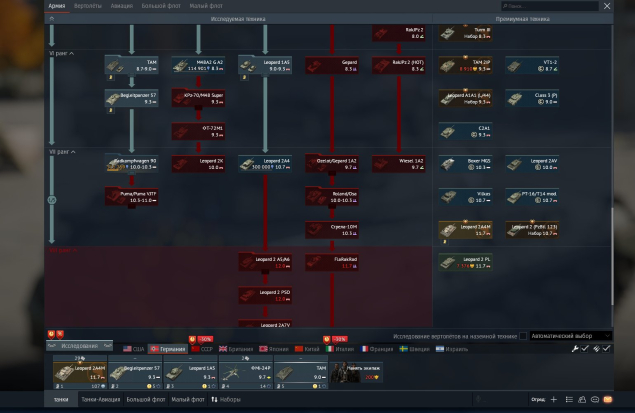The height and width of the screenshot is (413, 635).
Task: Select the locked Gepard vehicle card
Action: (332, 65)
